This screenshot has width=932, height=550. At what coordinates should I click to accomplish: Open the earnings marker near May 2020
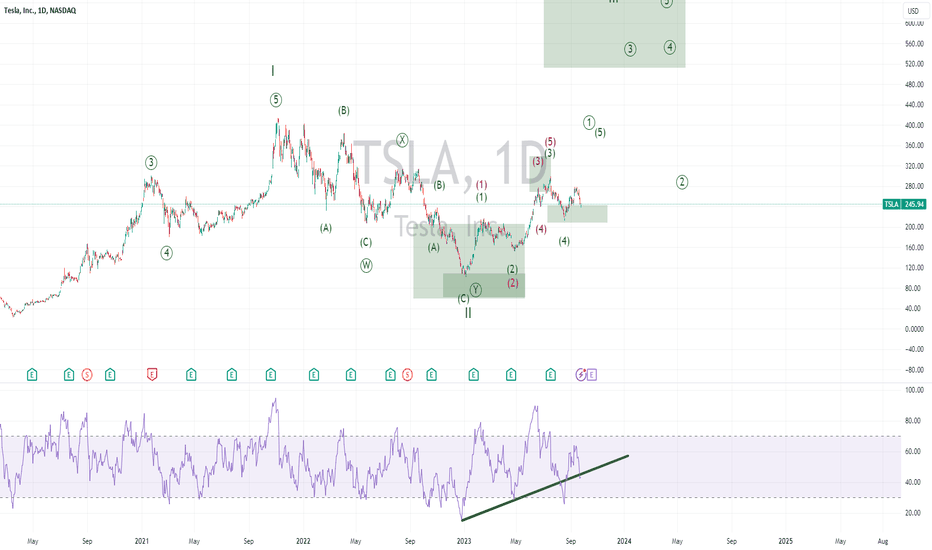(32, 375)
